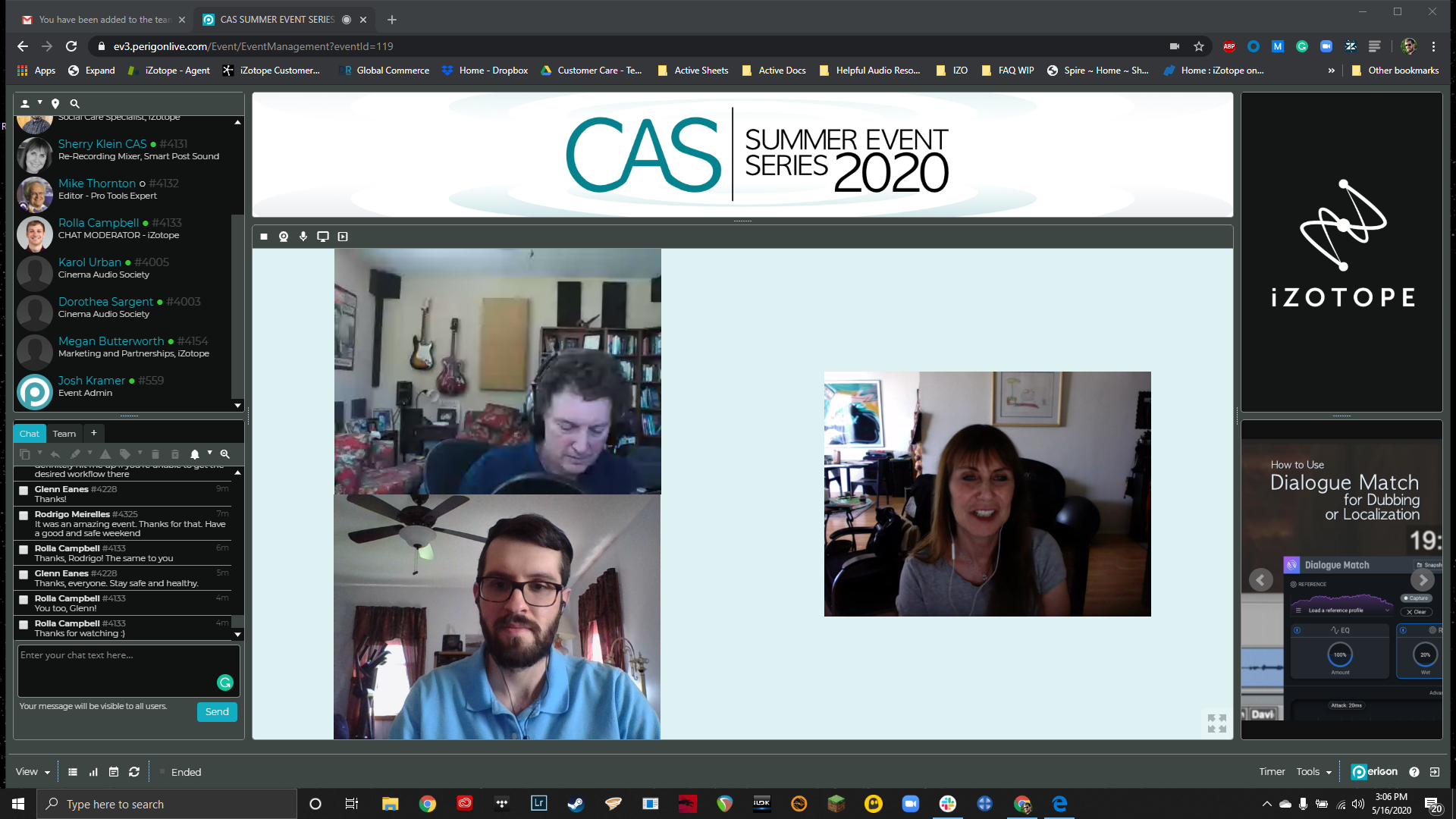Open the chat search magnifier icon

point(224,454)
